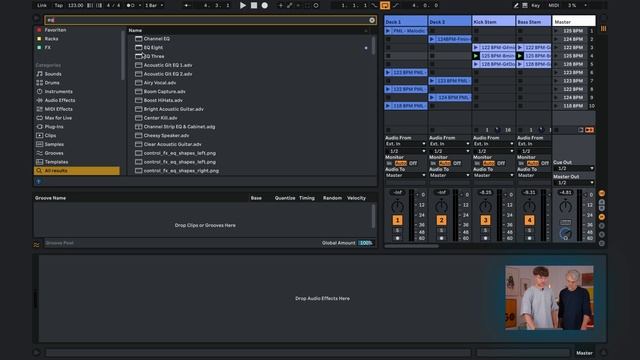Viewport: 640px width, 360px height.
Task: Select the Kick Stem track header
Action: (x=493, y=22)
